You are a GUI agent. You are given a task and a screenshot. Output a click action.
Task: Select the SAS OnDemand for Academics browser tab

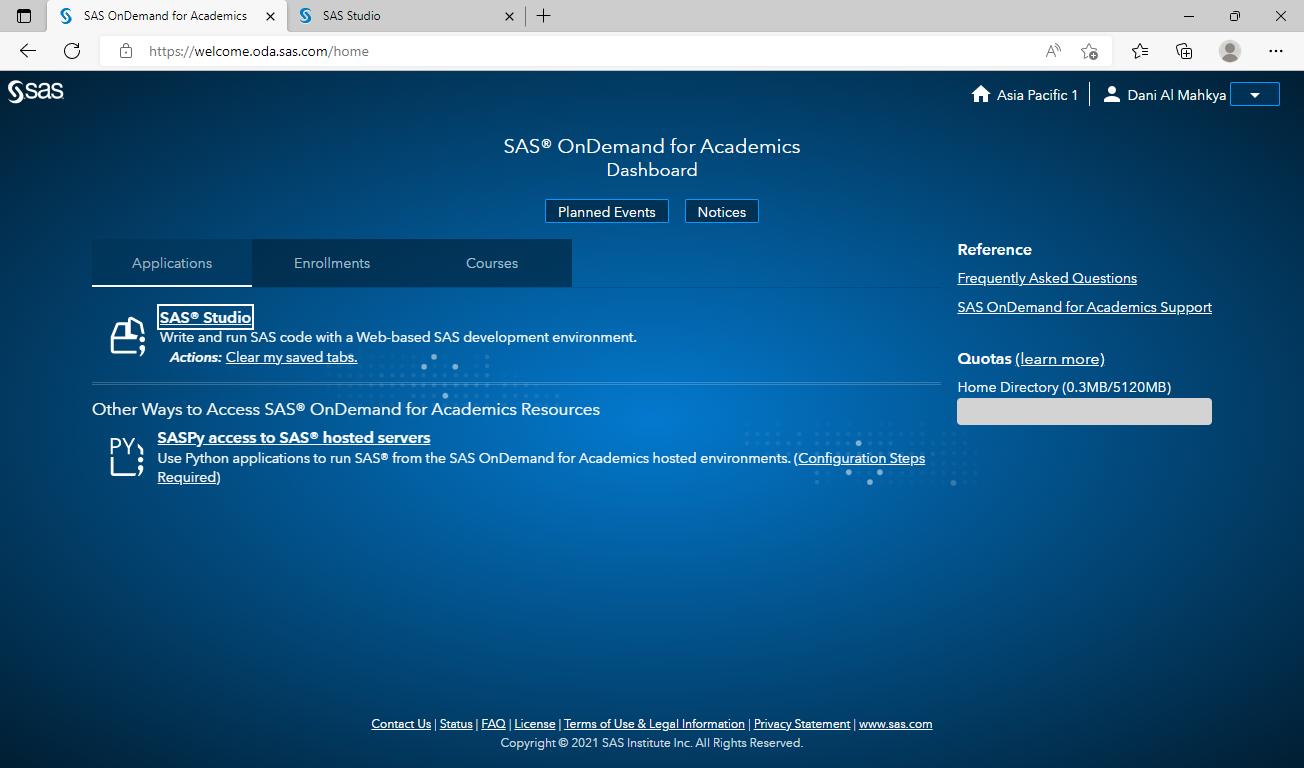tap(166, 16)
